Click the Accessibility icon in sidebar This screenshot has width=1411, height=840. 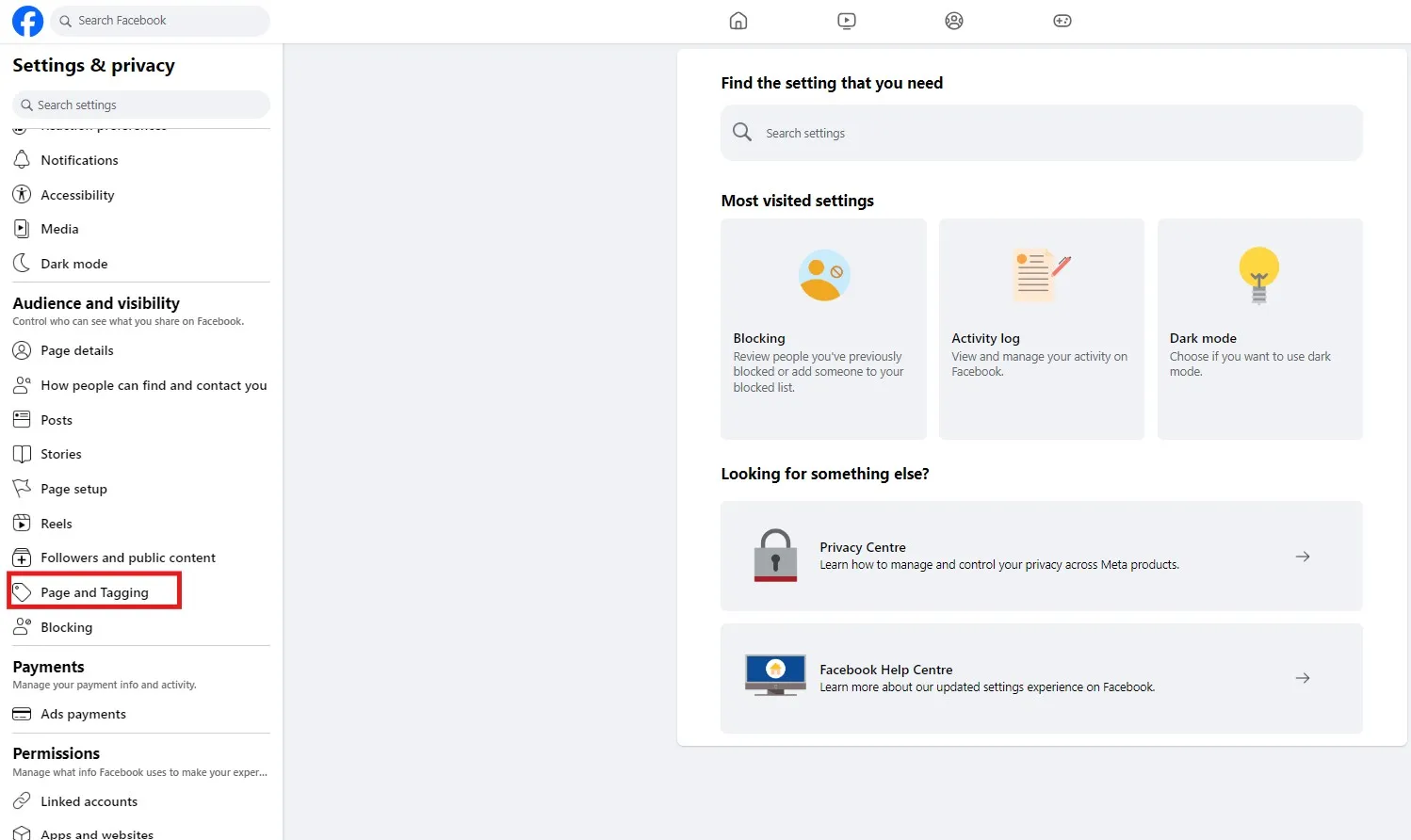click(x=22, y=194)
